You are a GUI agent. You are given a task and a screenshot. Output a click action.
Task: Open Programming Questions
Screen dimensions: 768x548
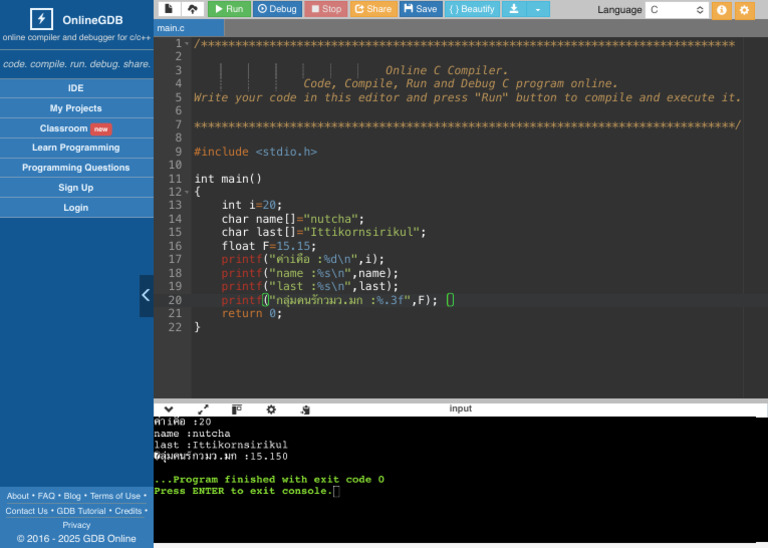(76, 167)
